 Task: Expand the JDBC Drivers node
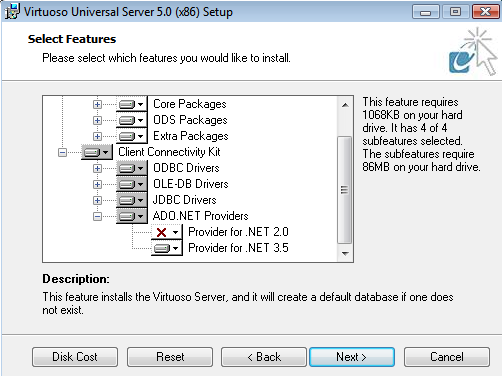tap(97, 200)
